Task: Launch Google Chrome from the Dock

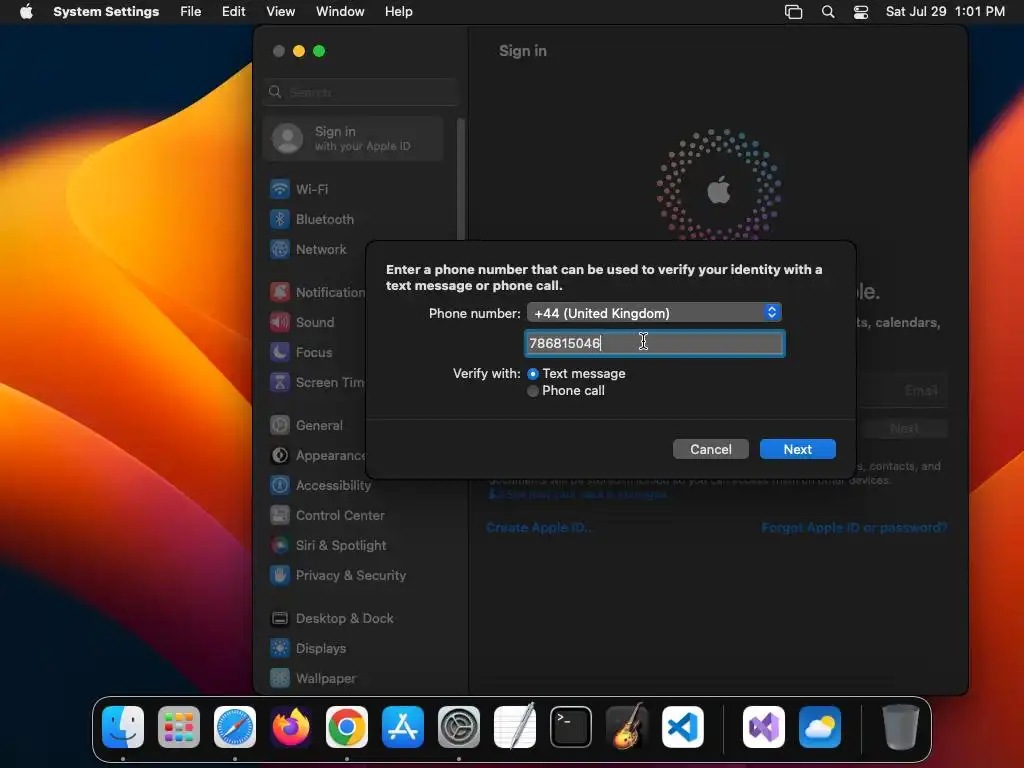Action: point(347,727)
